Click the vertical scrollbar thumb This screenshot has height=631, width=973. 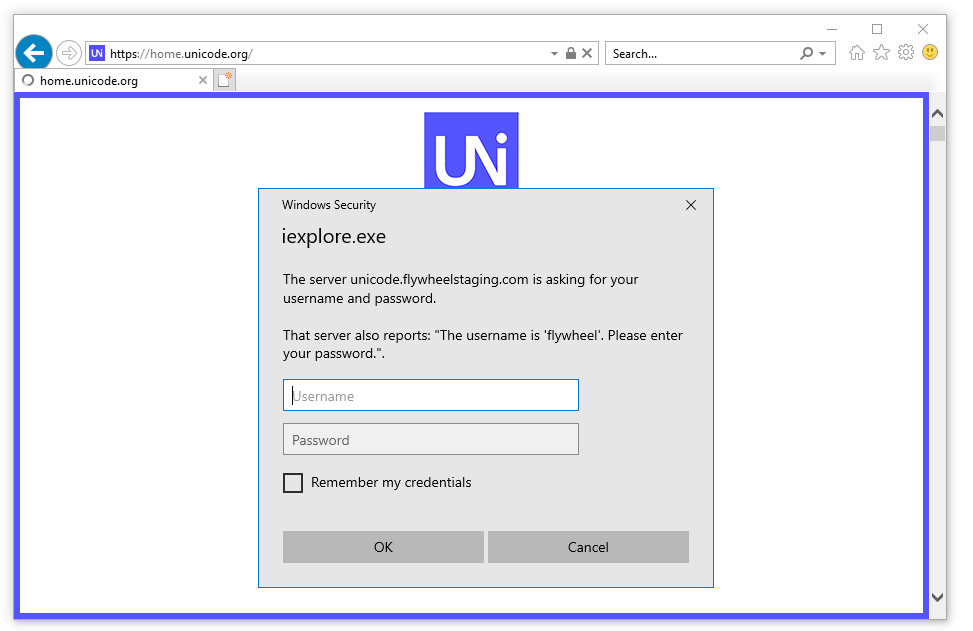tap(938, 133)
